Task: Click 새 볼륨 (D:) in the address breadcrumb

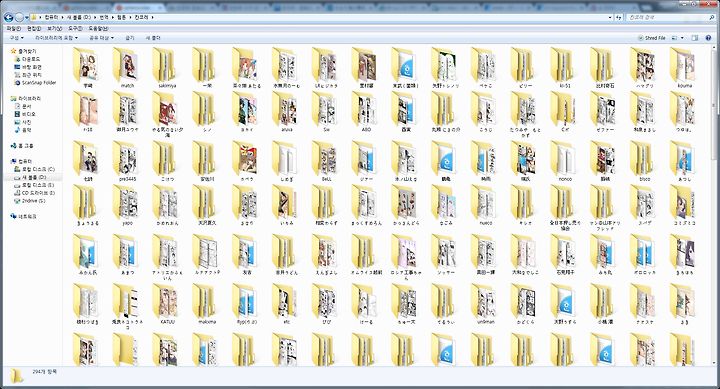Action: click(x=79, y=17)
